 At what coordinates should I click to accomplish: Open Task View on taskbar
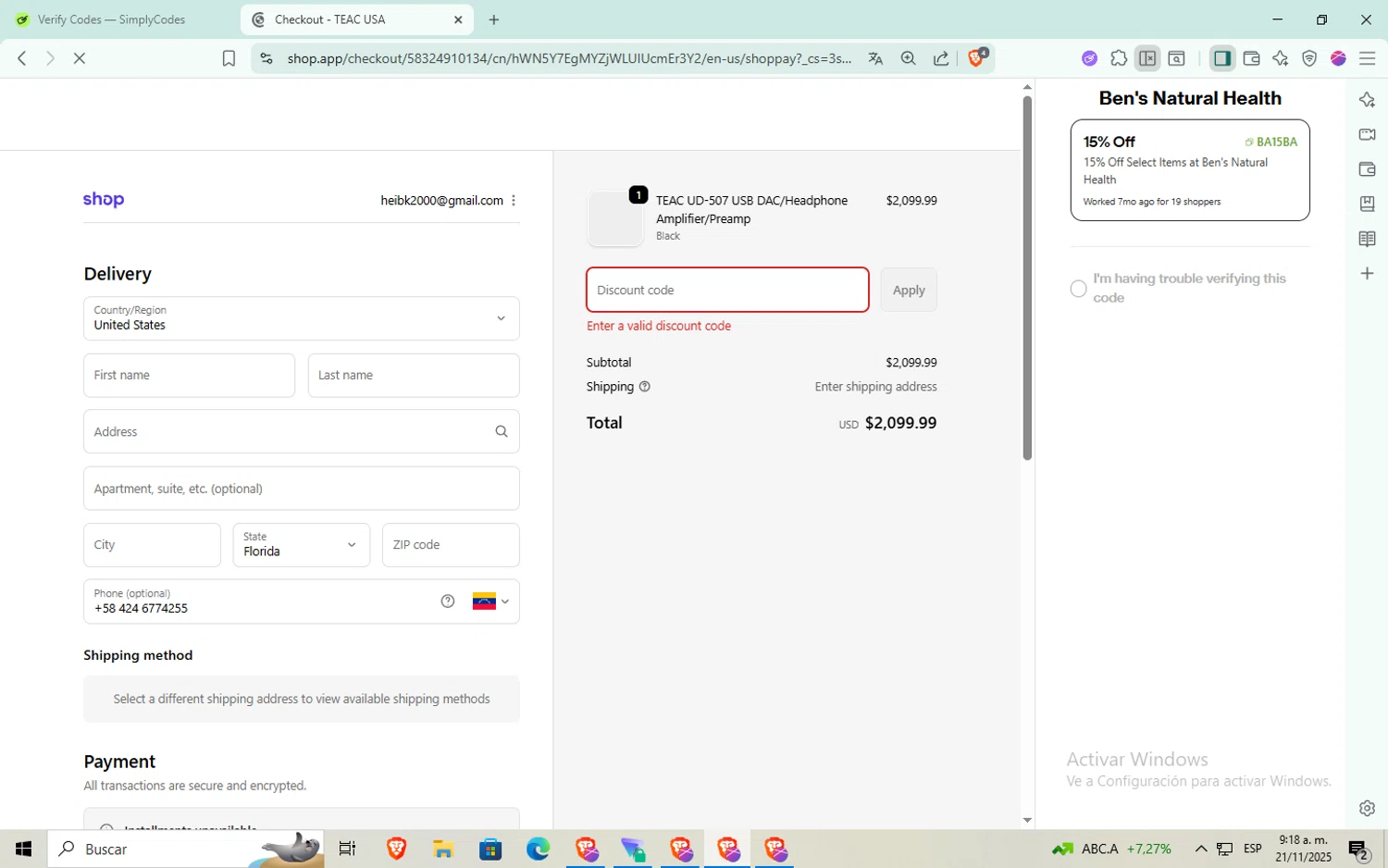point(348,849)
